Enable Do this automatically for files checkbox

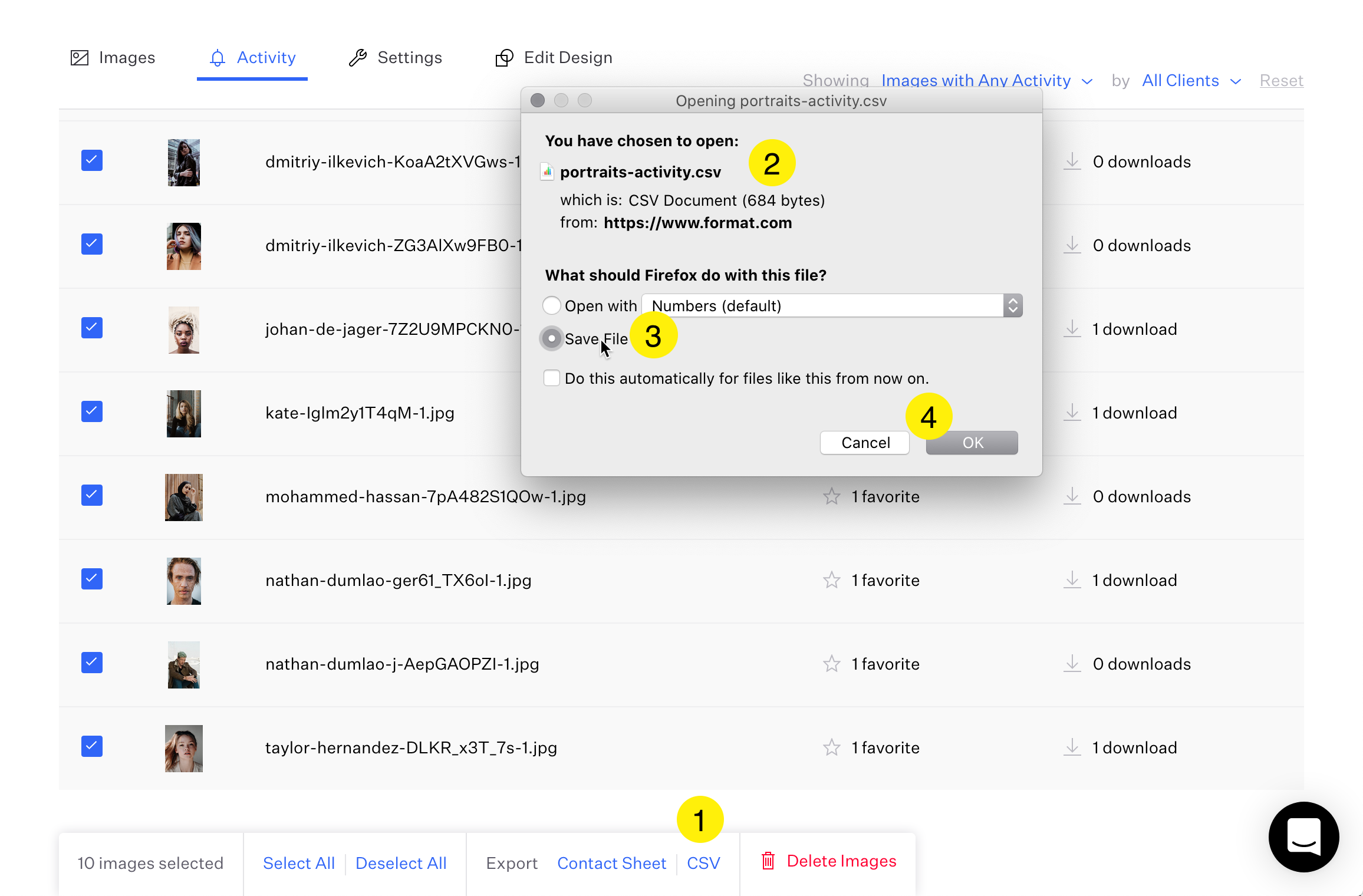[551, 378]
